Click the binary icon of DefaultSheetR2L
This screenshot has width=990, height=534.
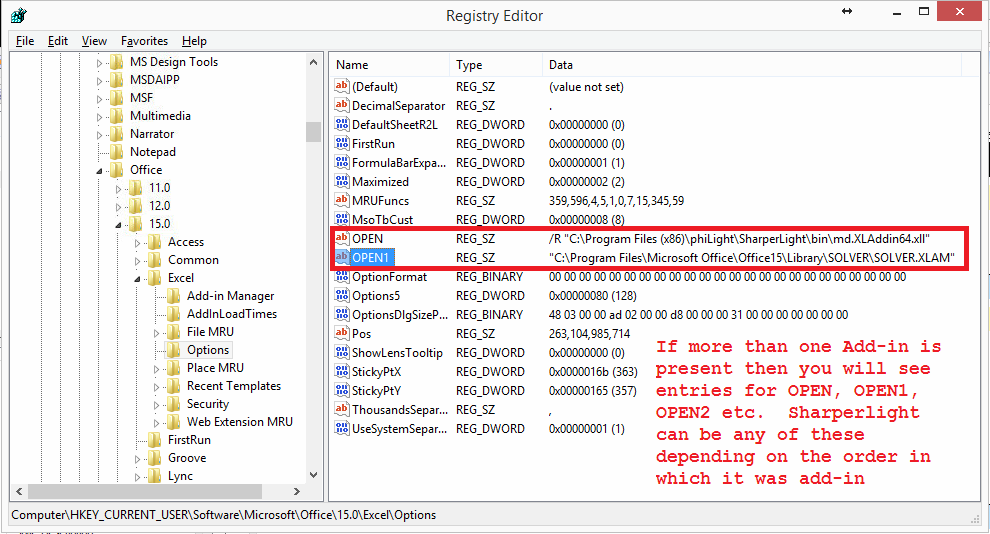342,124
